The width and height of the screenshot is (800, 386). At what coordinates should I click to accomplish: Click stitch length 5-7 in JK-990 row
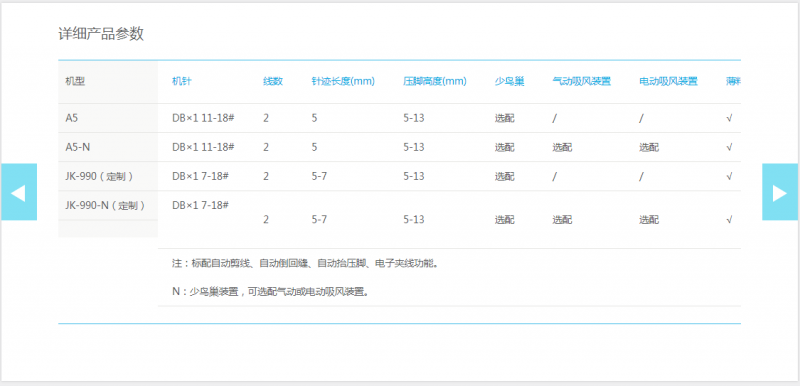click(319, 176)
